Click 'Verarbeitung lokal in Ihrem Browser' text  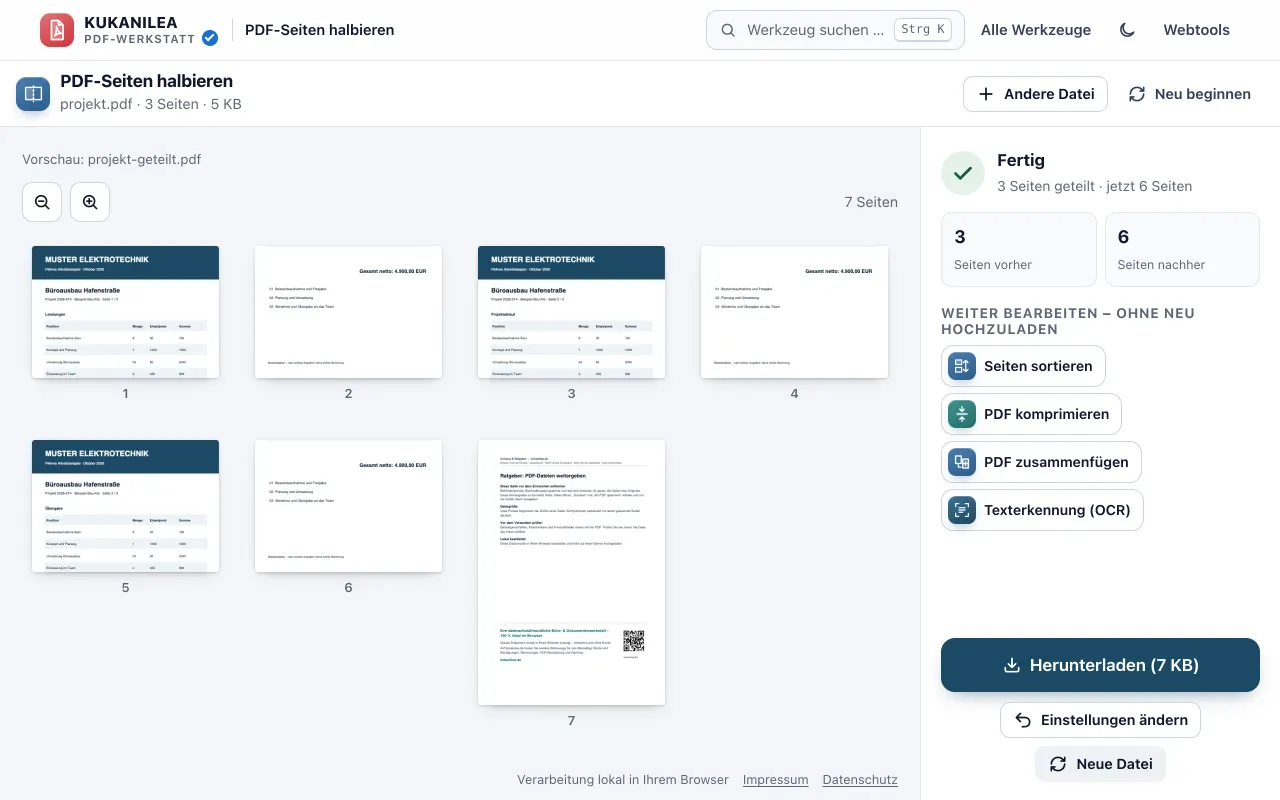coord(623,780)
